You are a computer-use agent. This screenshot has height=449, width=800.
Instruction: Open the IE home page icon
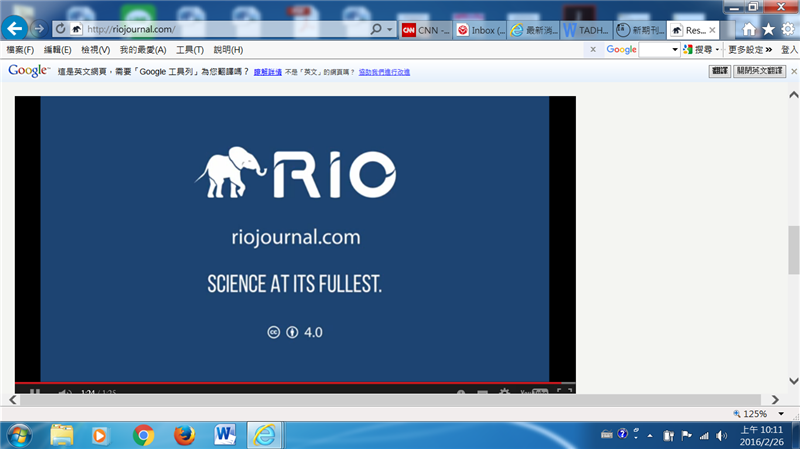pyautogui.click(x=749, y=29)
